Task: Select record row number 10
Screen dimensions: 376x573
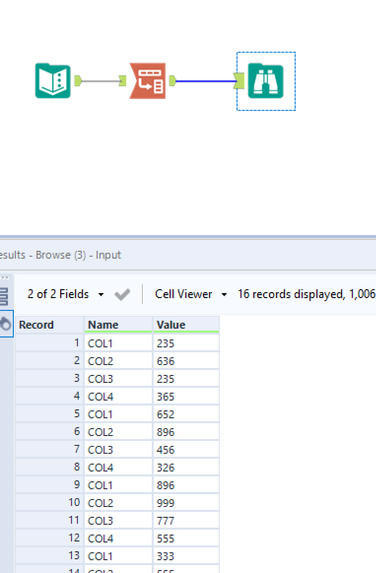Action: [x=50, y=503]
